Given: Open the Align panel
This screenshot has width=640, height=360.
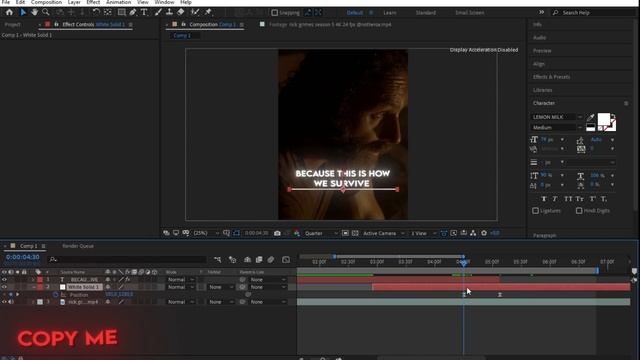Looking at the screenshot, I should (539, 64).
